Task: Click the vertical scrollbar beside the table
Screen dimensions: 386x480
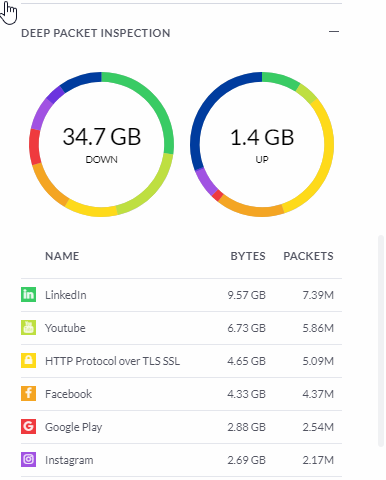Action: click(381, 341)
